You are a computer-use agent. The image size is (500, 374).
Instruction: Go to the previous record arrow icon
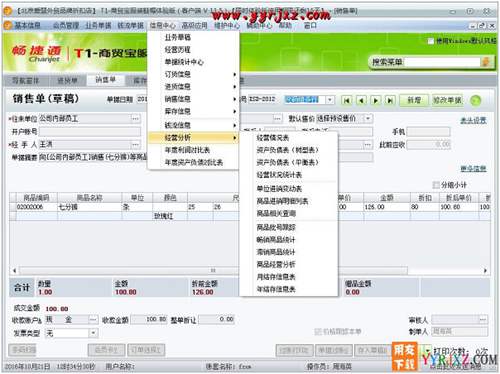tap(361, 100)
